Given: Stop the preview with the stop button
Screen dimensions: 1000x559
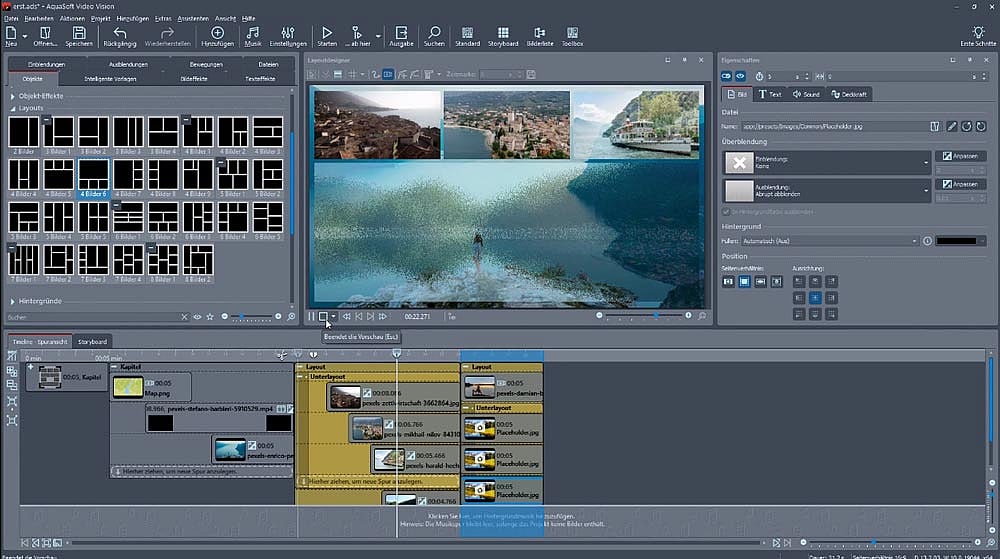Looking at the screenshot, I should tap(322, 316).
